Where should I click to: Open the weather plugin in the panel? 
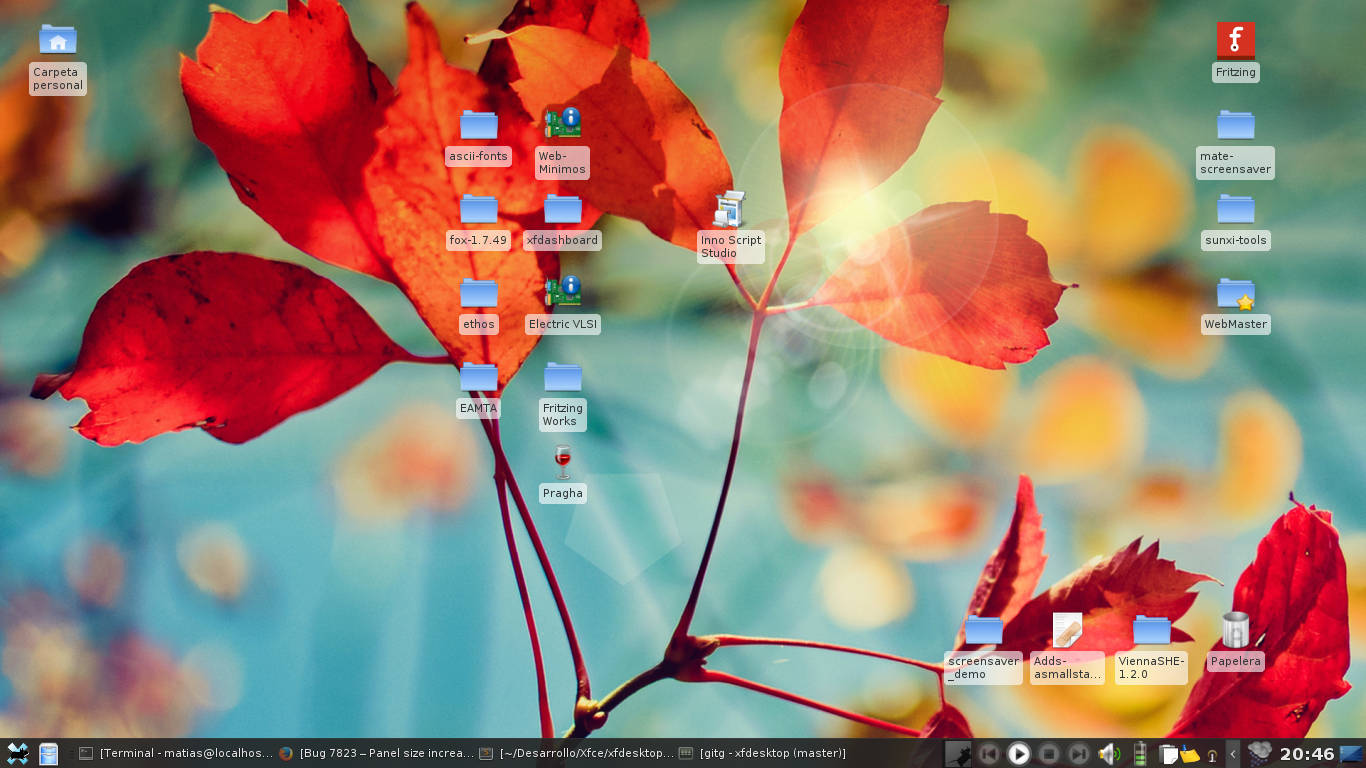click(x=1260, y=753)
